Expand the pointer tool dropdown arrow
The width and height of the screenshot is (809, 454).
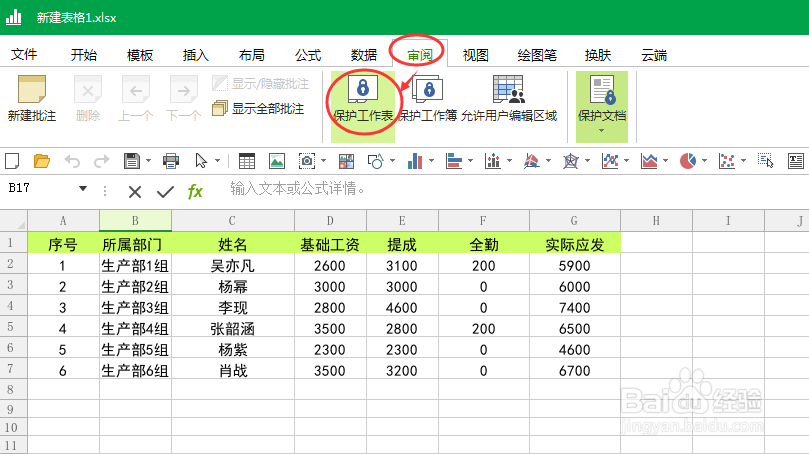[x=217, y=161]
